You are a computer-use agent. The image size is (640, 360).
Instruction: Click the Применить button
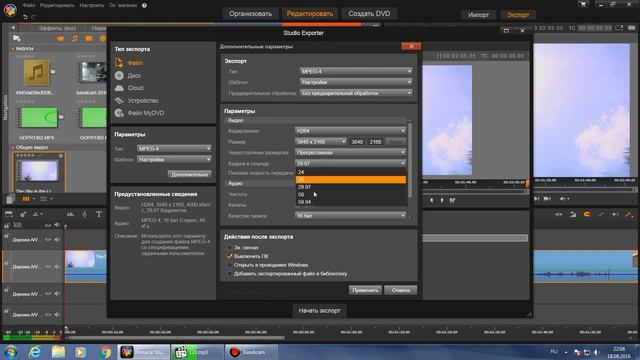tap(365, 290)
